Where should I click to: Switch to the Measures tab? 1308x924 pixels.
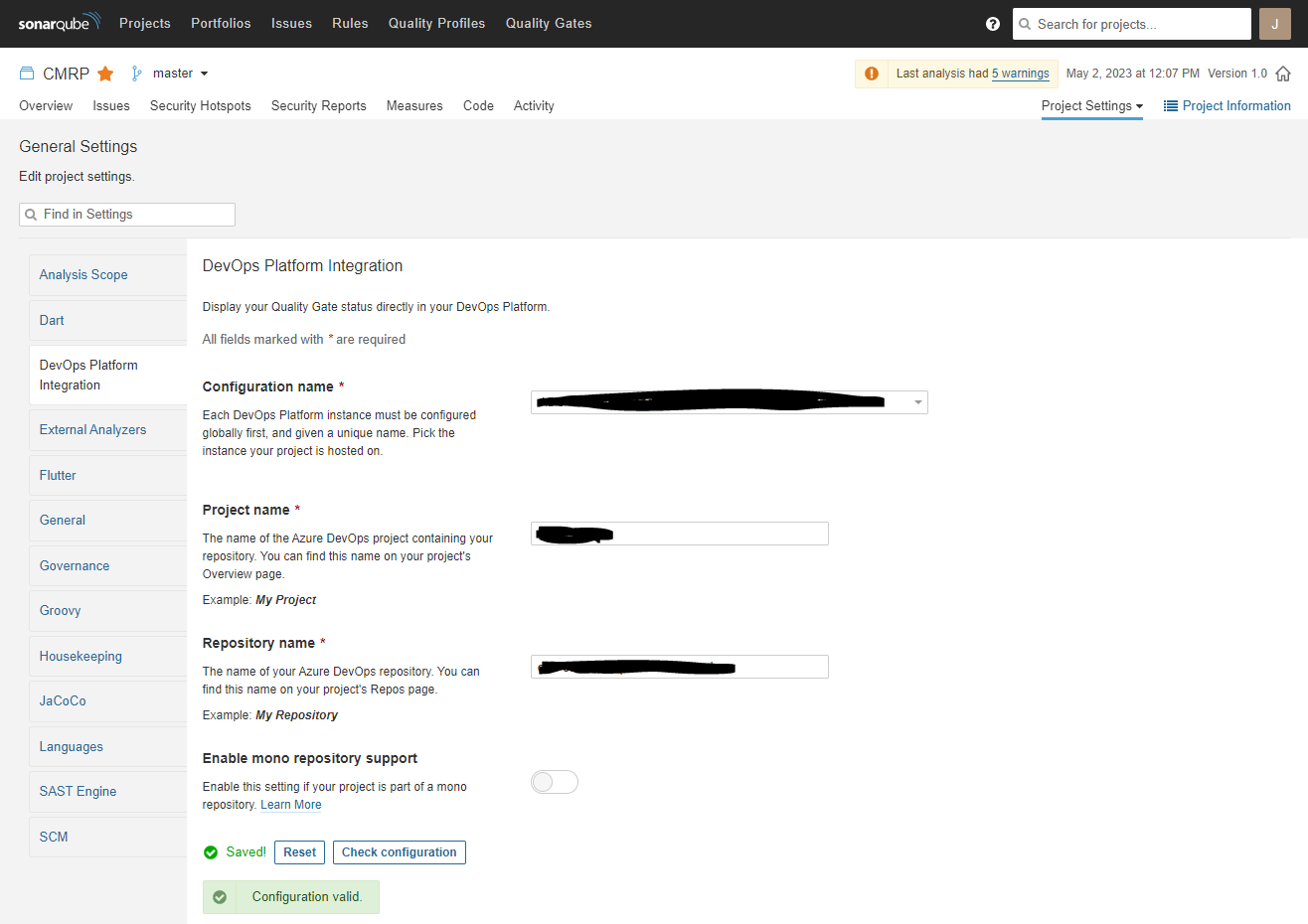pyautogui.click(x=414, y=105)
